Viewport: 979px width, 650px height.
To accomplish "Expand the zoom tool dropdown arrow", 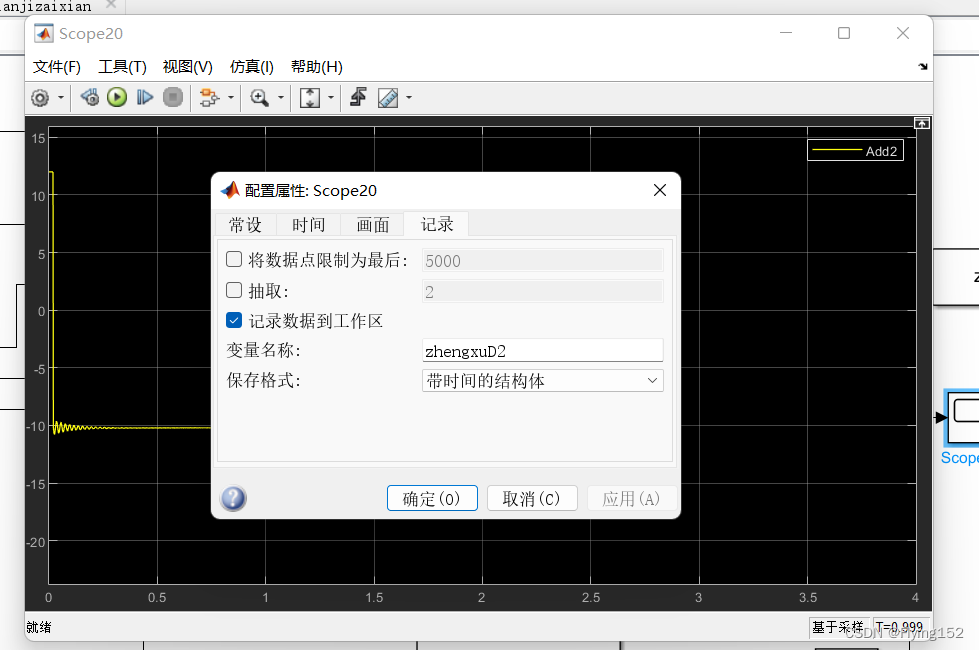I will [x=279, y=97].
